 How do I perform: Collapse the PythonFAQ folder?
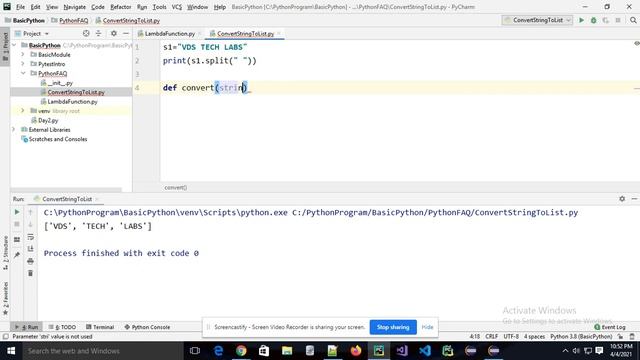click(23, 73)
